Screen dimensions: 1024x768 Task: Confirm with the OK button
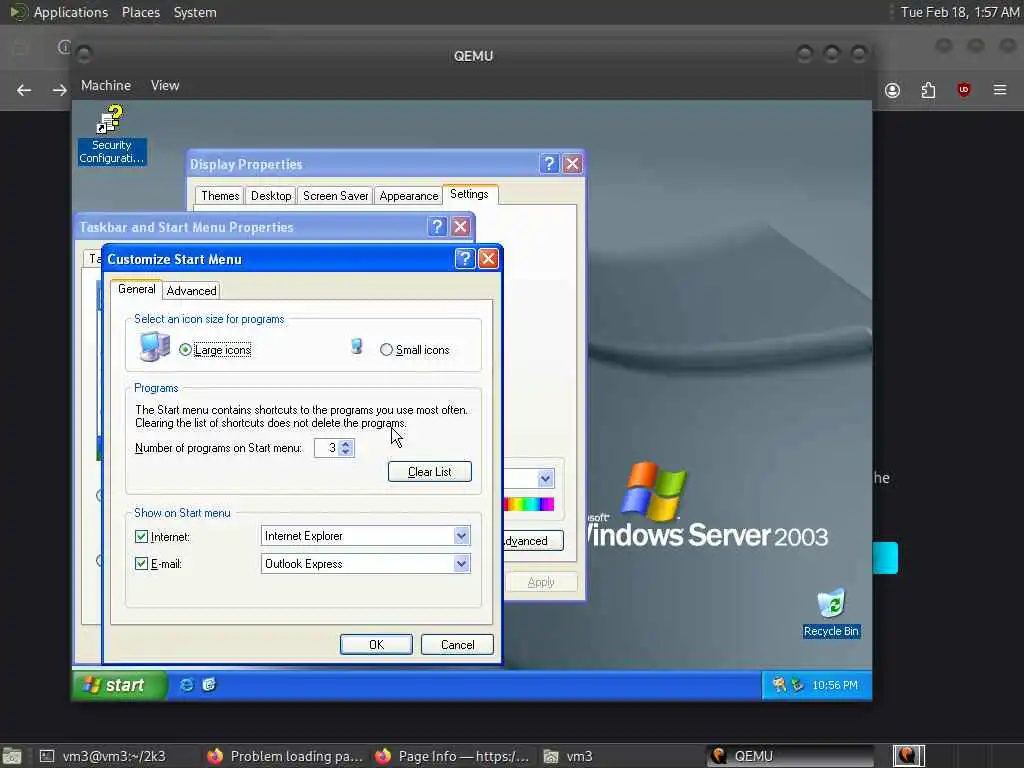click(376, 645)
